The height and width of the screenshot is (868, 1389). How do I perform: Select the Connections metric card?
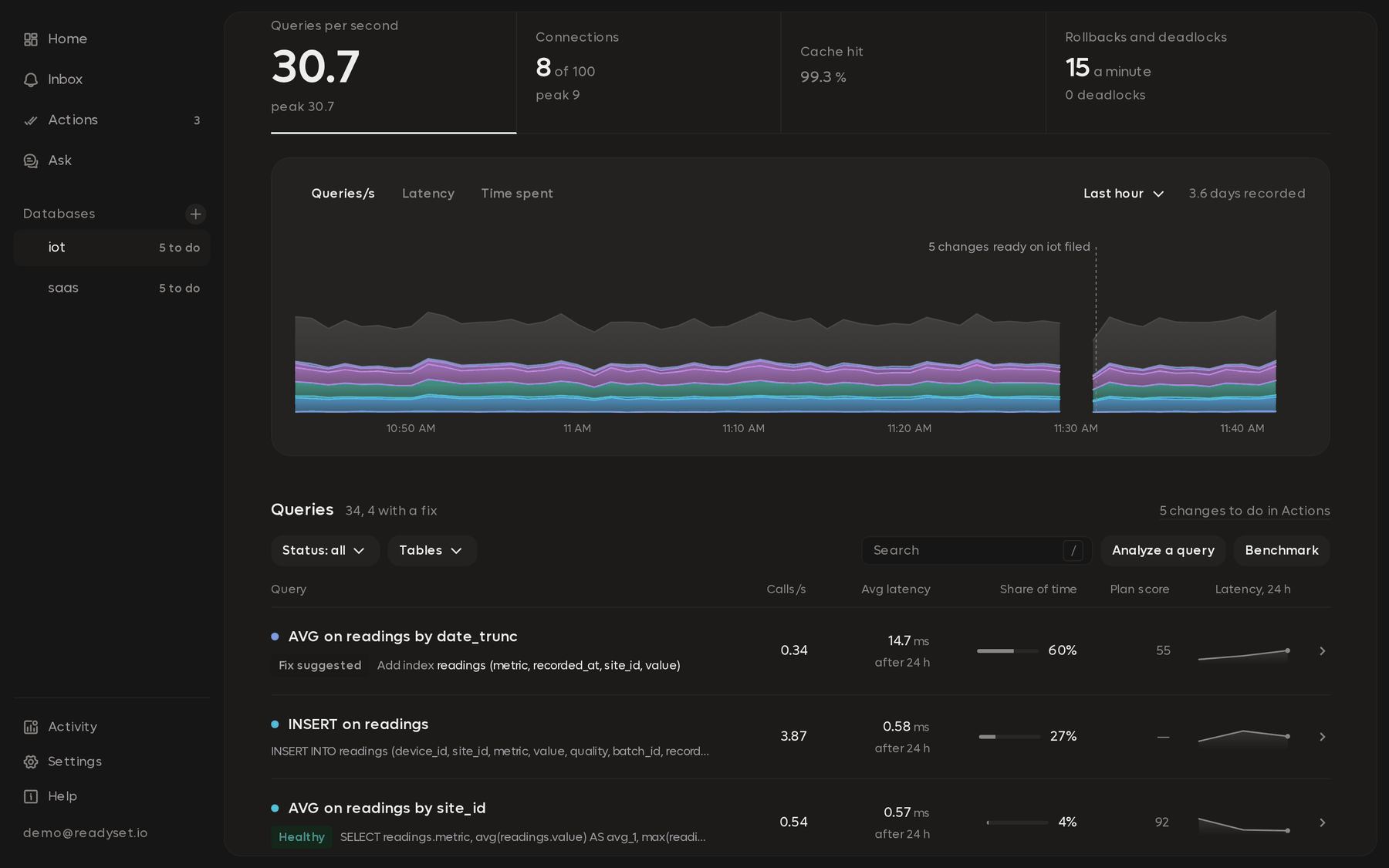pyautogui.click(x=649, y=72)
